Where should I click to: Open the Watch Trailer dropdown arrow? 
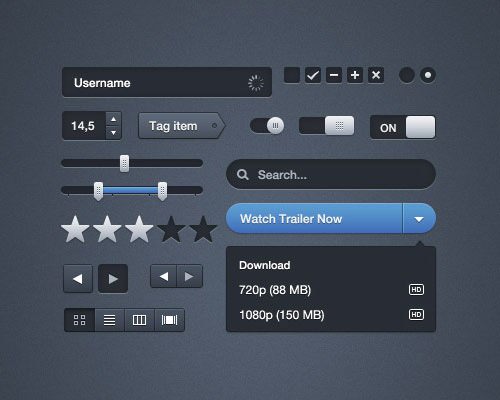[x=419, y=219]
